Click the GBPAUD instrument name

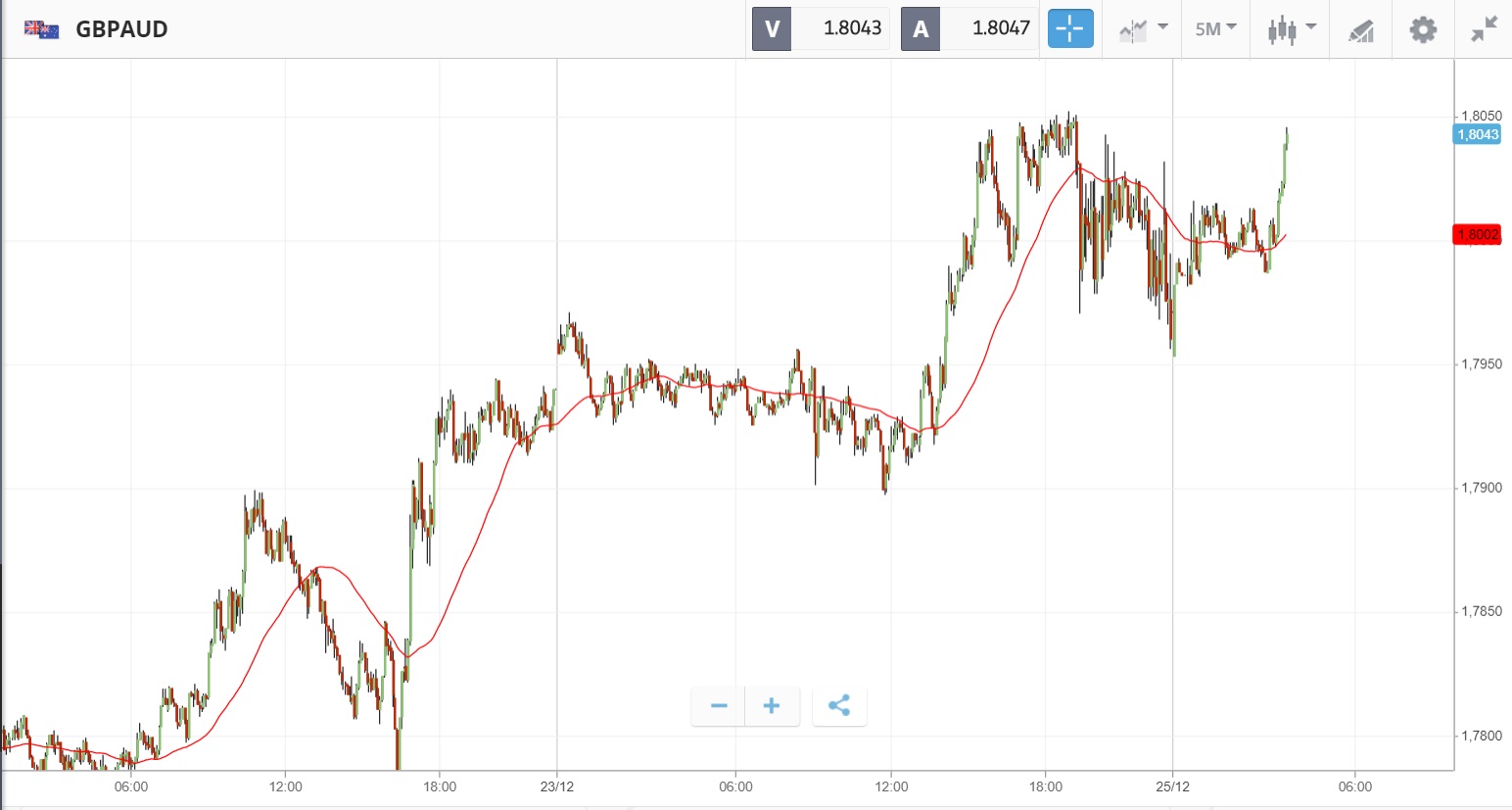pyautogui.click(x=121, y=29)
